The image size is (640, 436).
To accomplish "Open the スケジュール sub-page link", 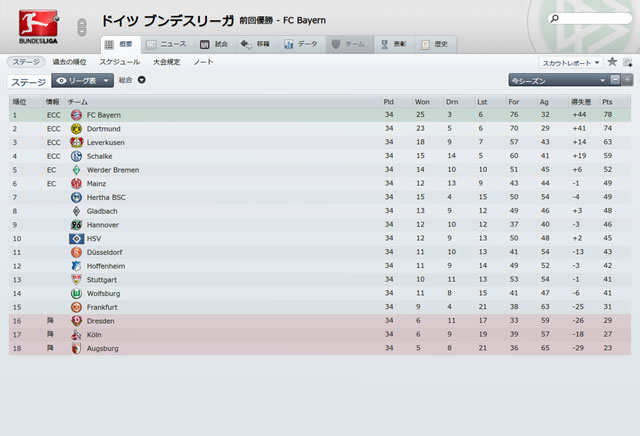I will pyautogui.click(x=120, y=62).
